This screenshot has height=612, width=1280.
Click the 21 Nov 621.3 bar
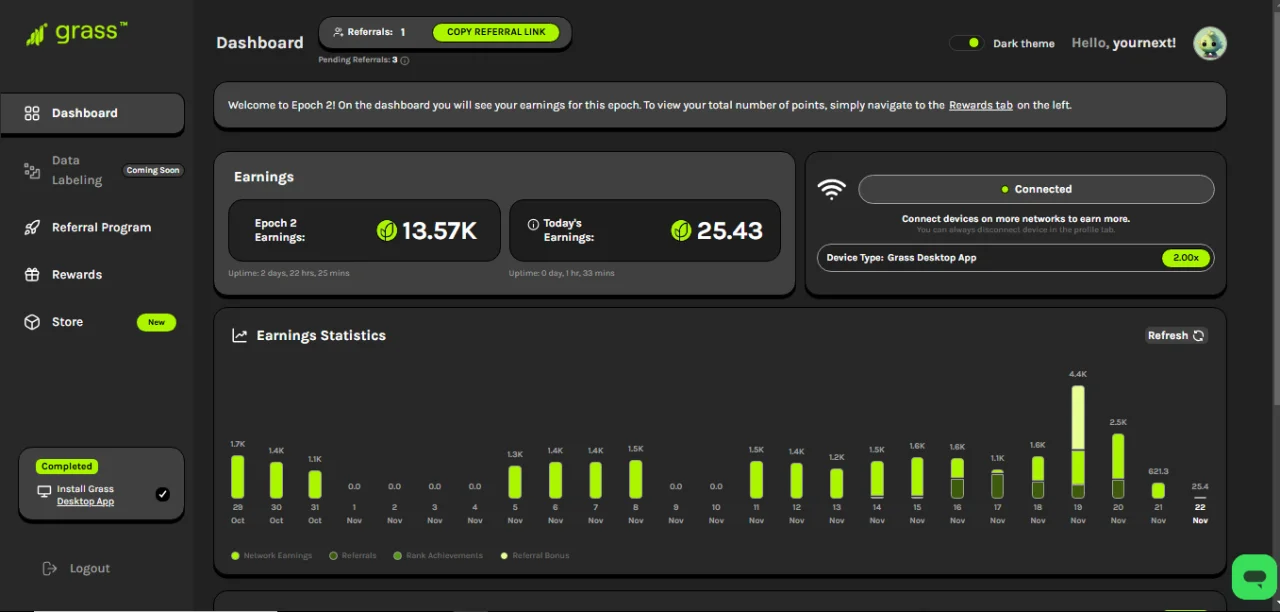[x=1158, y=491]
